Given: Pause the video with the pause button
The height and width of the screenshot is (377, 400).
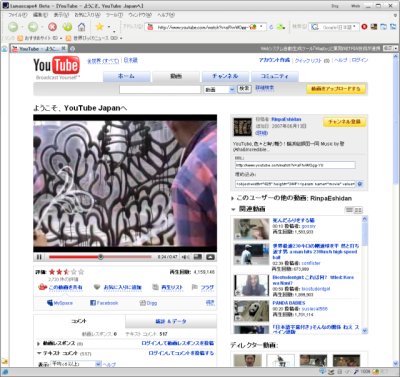Looking at the screenshot, I should click(39, 257).
